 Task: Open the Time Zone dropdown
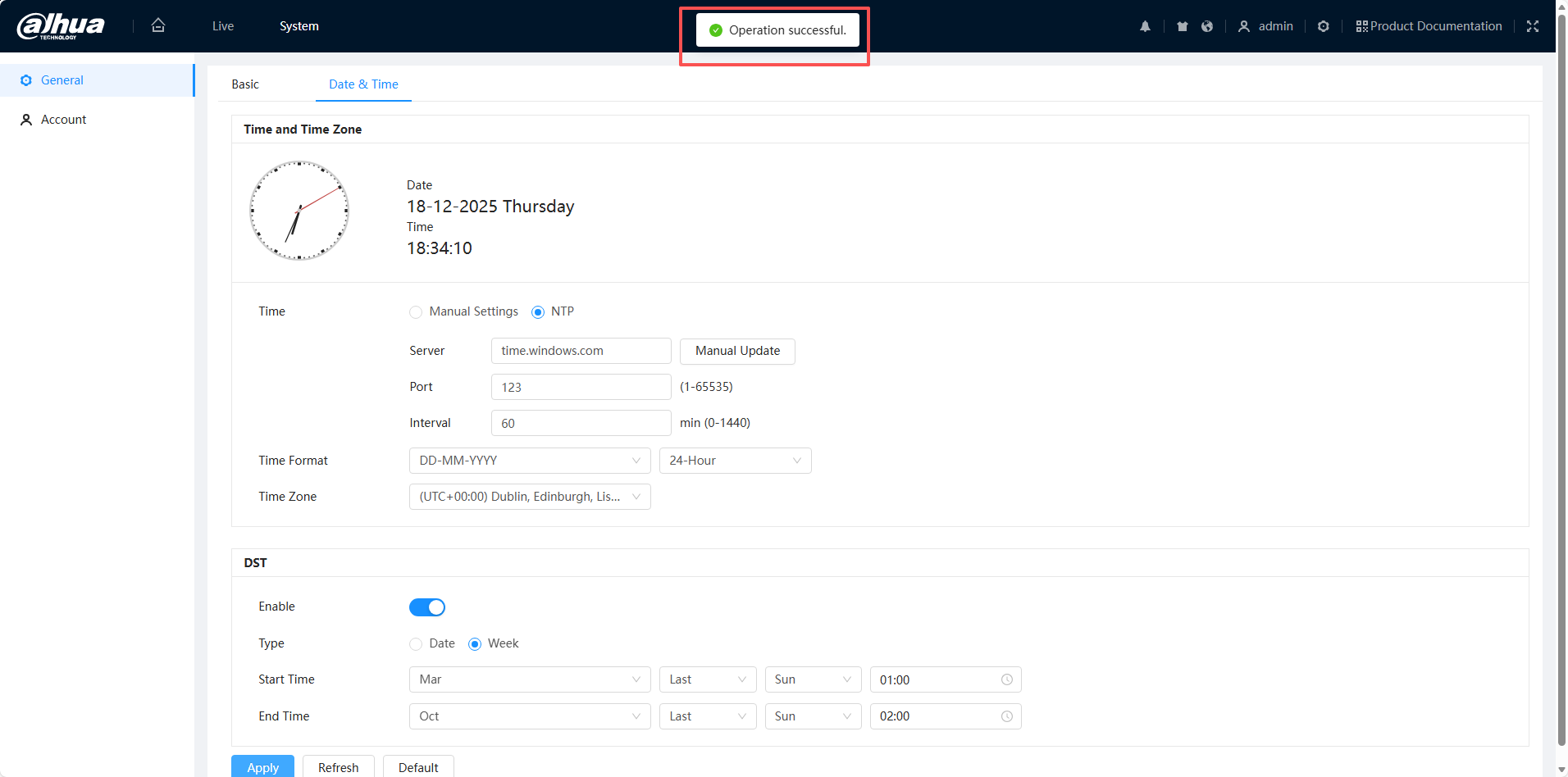pyautogui.click(x=529, y=497)
